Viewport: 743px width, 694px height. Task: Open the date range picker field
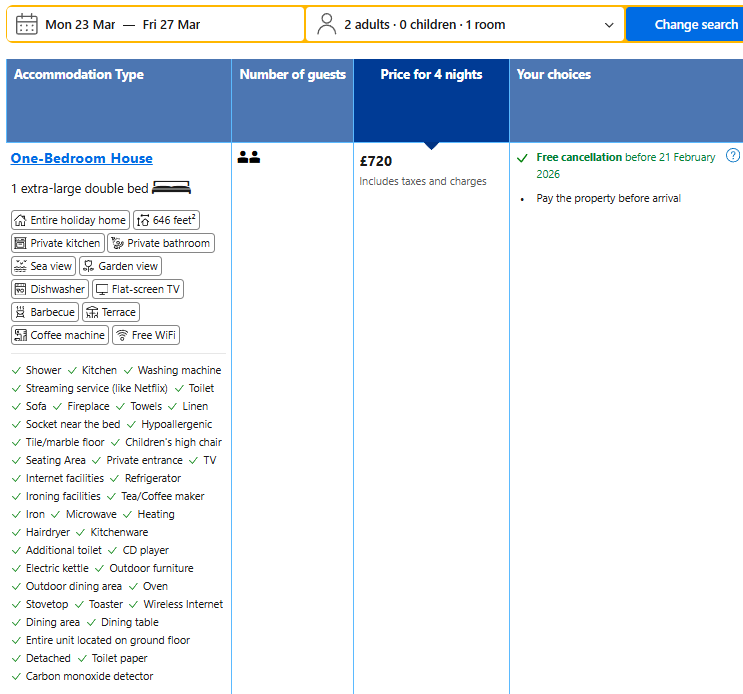(x=155, y=24)
